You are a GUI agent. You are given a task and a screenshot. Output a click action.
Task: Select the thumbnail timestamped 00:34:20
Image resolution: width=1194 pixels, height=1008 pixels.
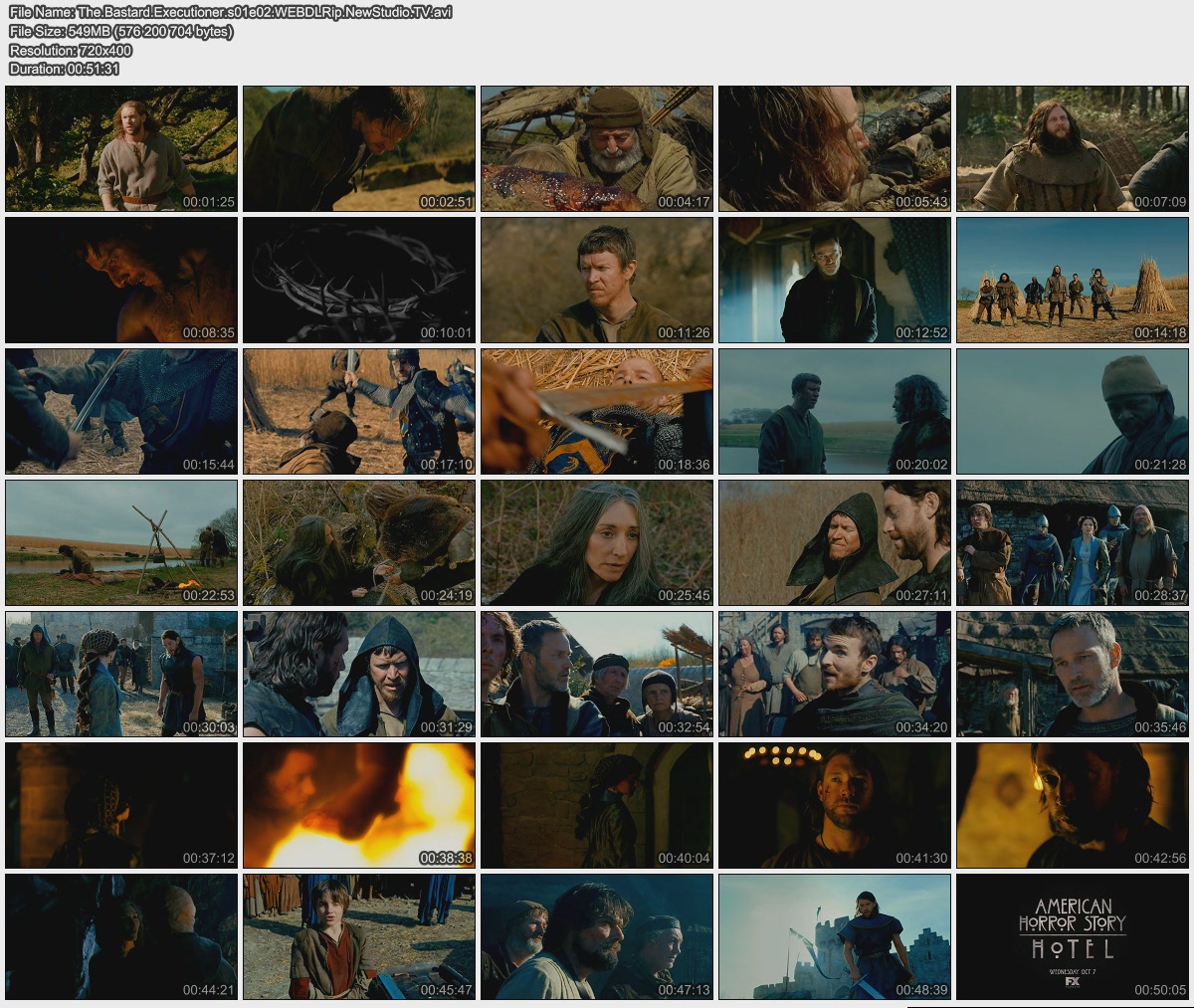tap(835, 674)
